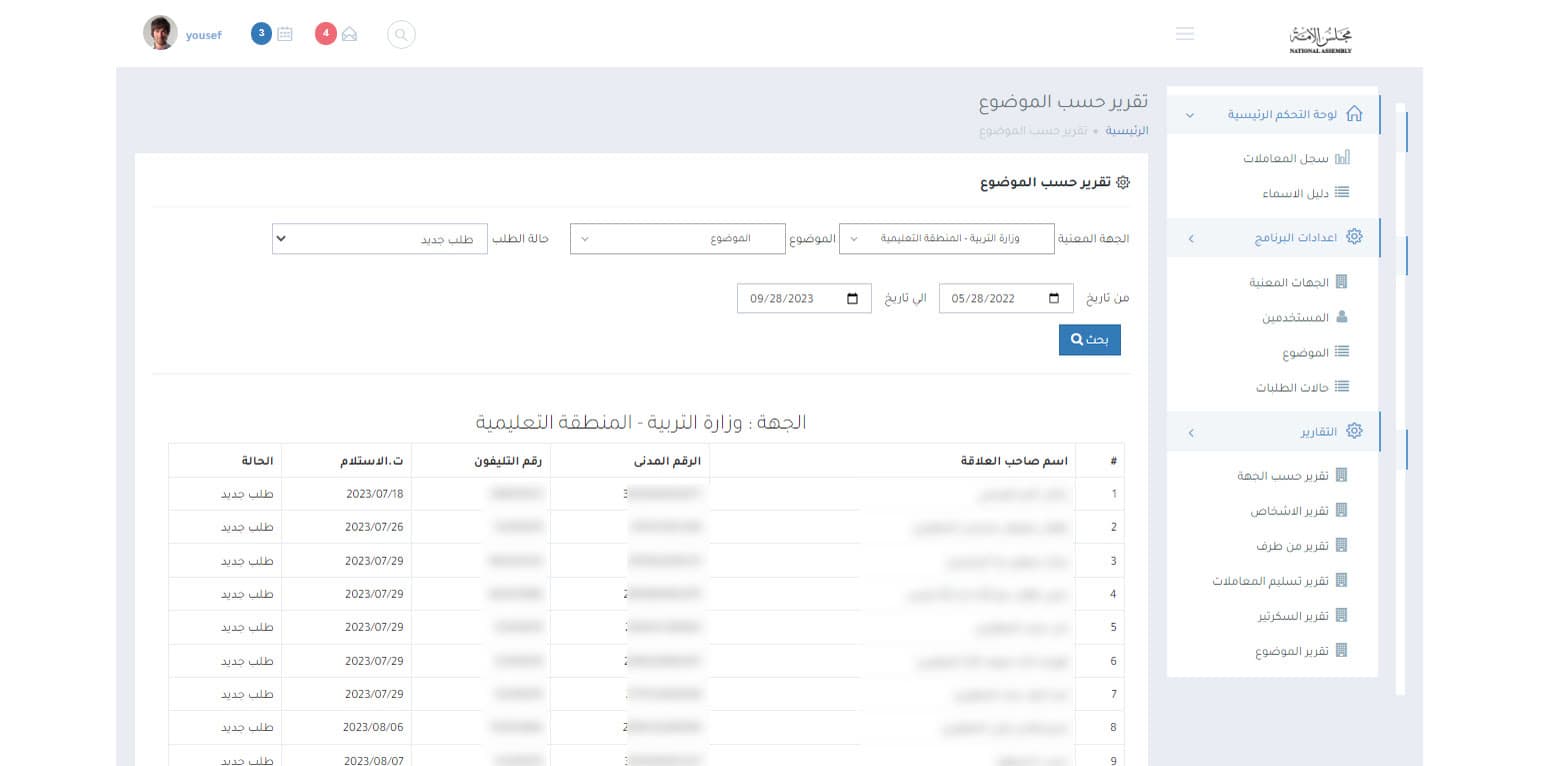Viewport: 1568px width, 766px height.
Task: Click the list icon for حالات الطلبات
Action: coord(1342,387)
